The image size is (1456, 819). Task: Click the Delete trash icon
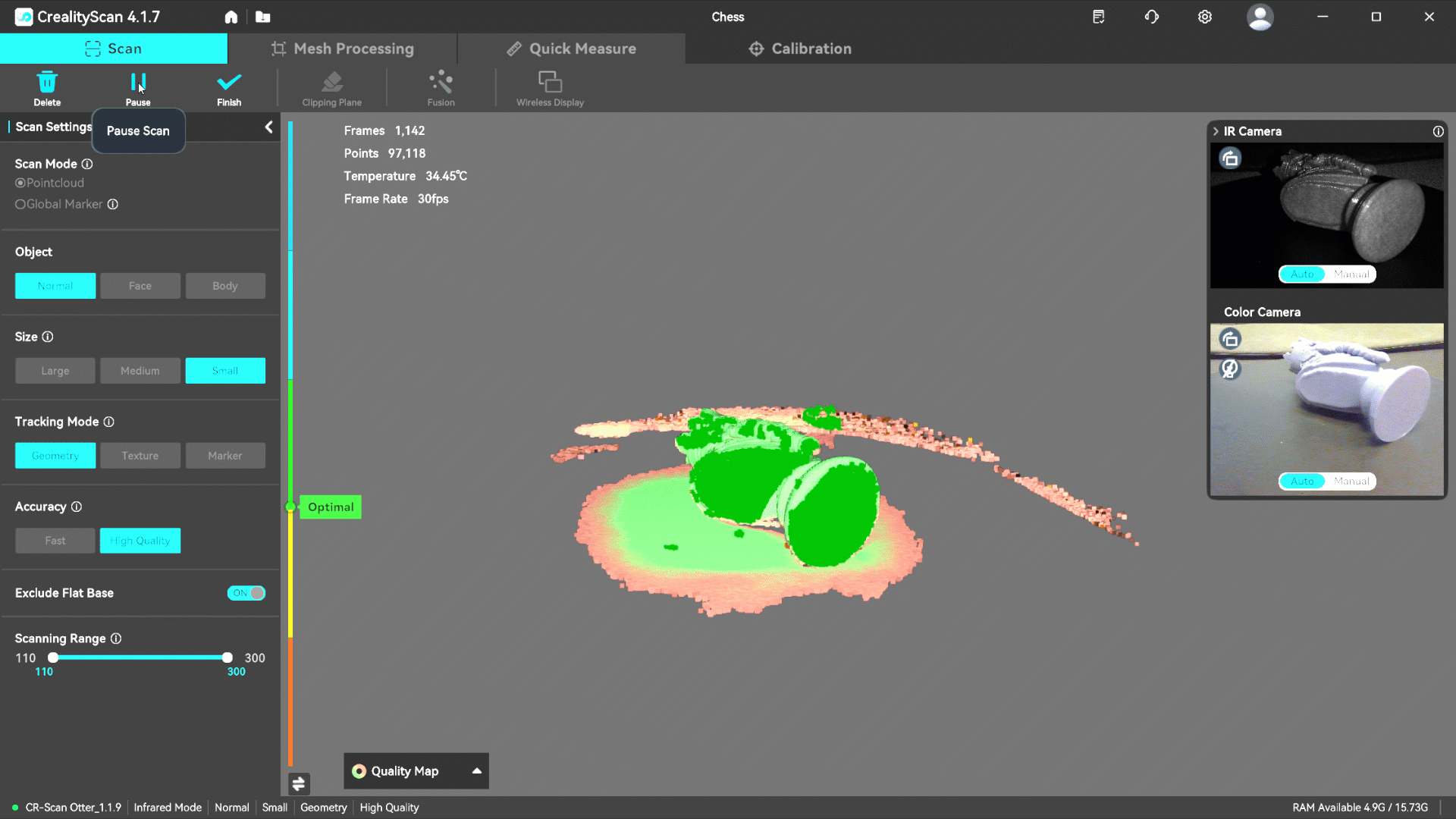pos(47,82)
